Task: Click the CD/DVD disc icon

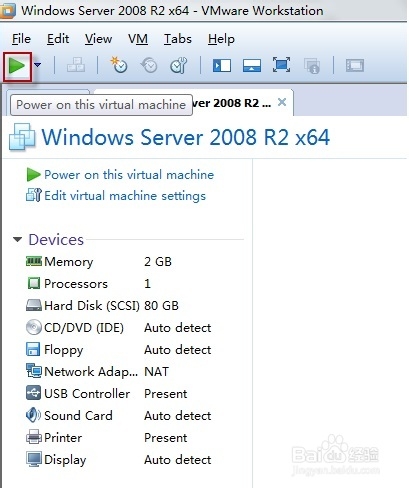Action: pos(34,327)
